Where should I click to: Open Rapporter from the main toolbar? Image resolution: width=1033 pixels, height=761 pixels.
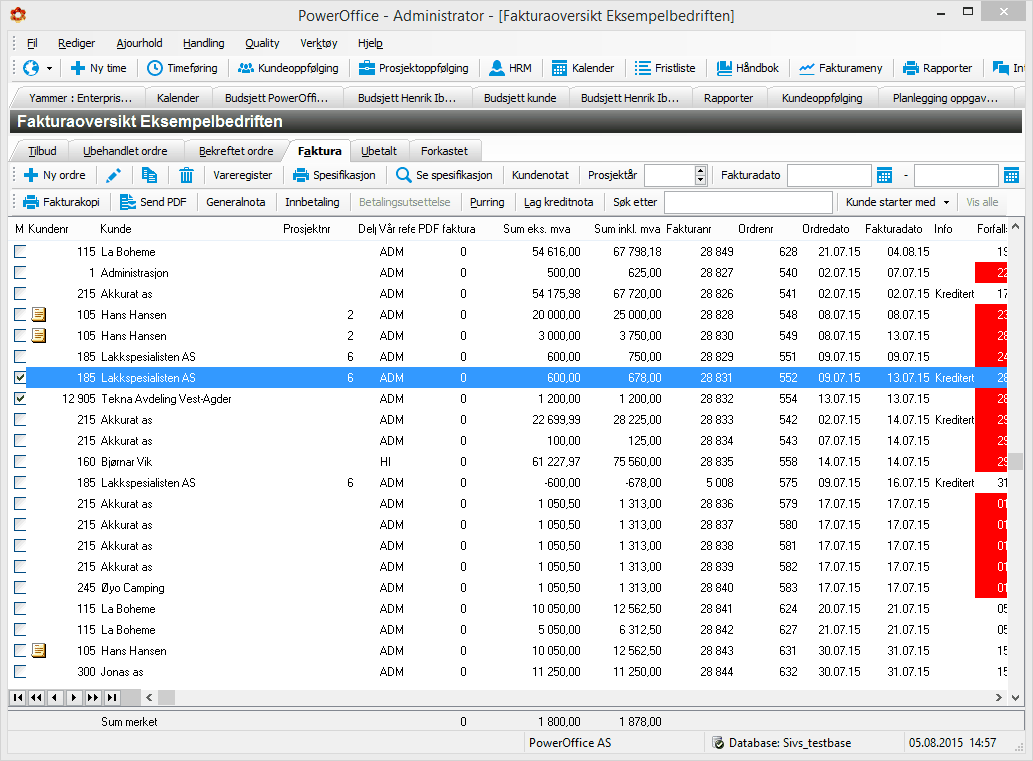point(937,68)
